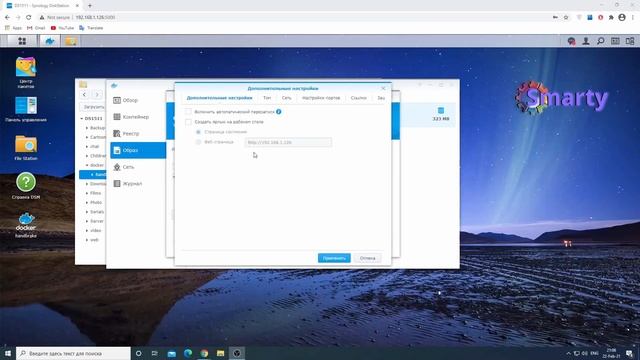Image resolution: width=640 pixels, height=360 pixels.
Task: Reload the browser page
Action: pos(29,18)
